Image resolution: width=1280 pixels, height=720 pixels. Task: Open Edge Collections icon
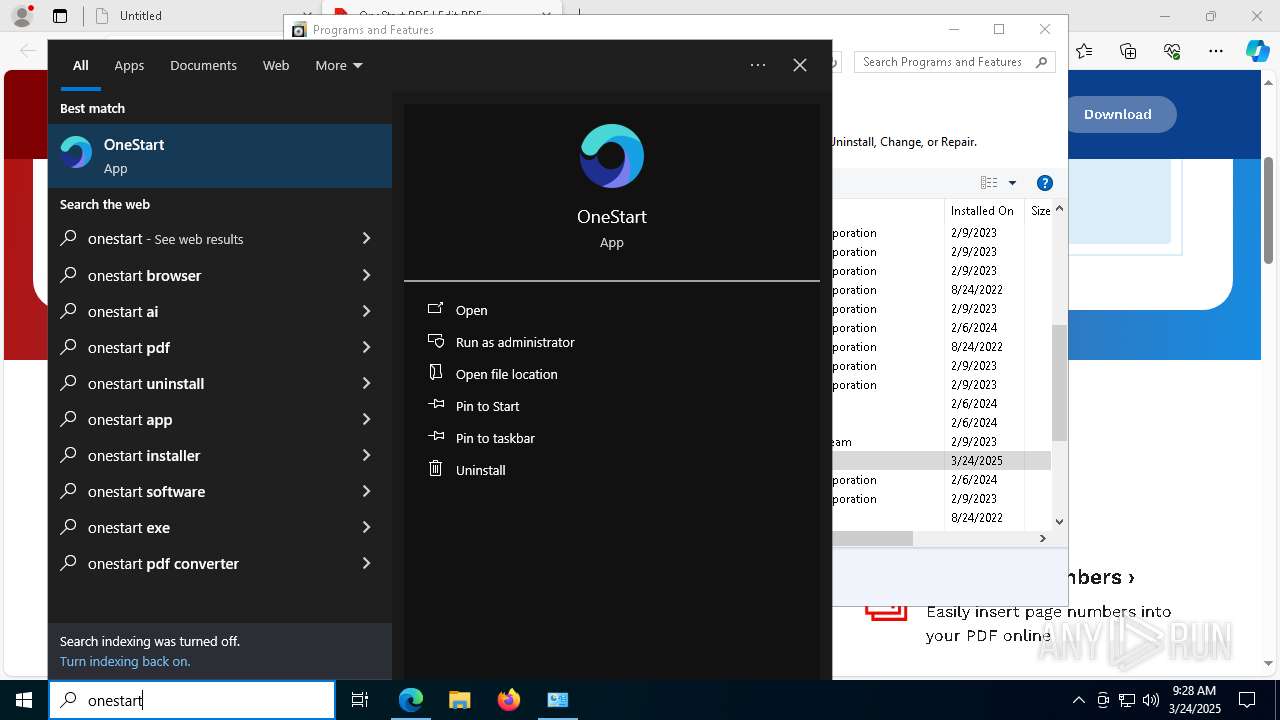pyautogui.click(x=1128, y=51)
